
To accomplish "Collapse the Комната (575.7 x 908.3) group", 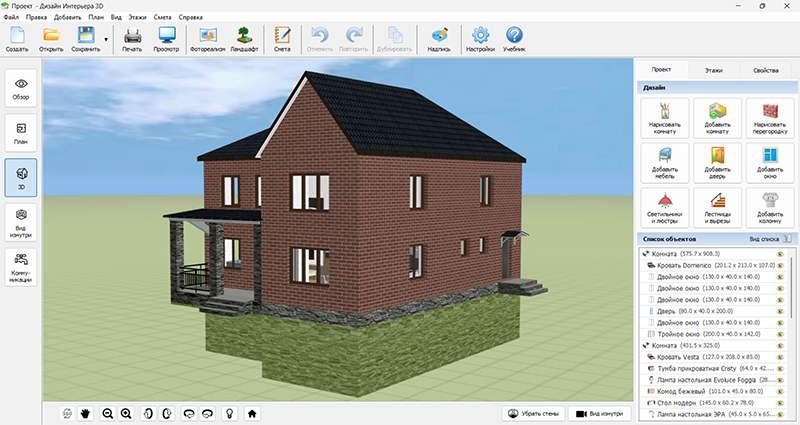I will click(x=646, y=254).
